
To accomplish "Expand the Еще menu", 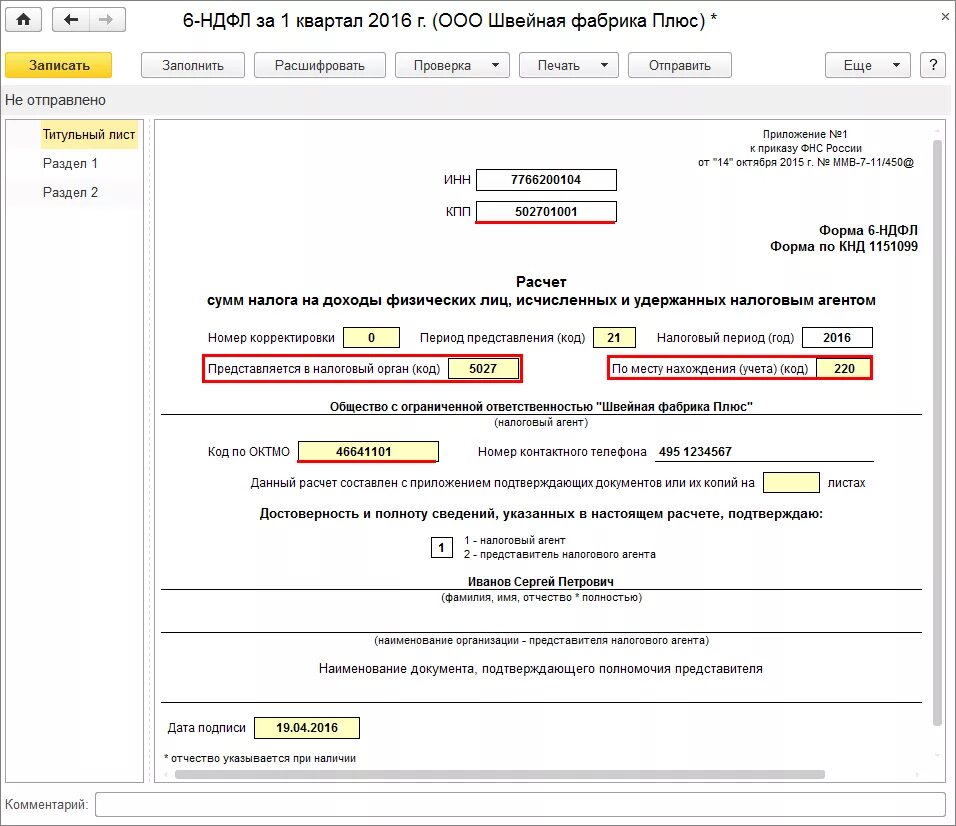I will pos(868,65).
